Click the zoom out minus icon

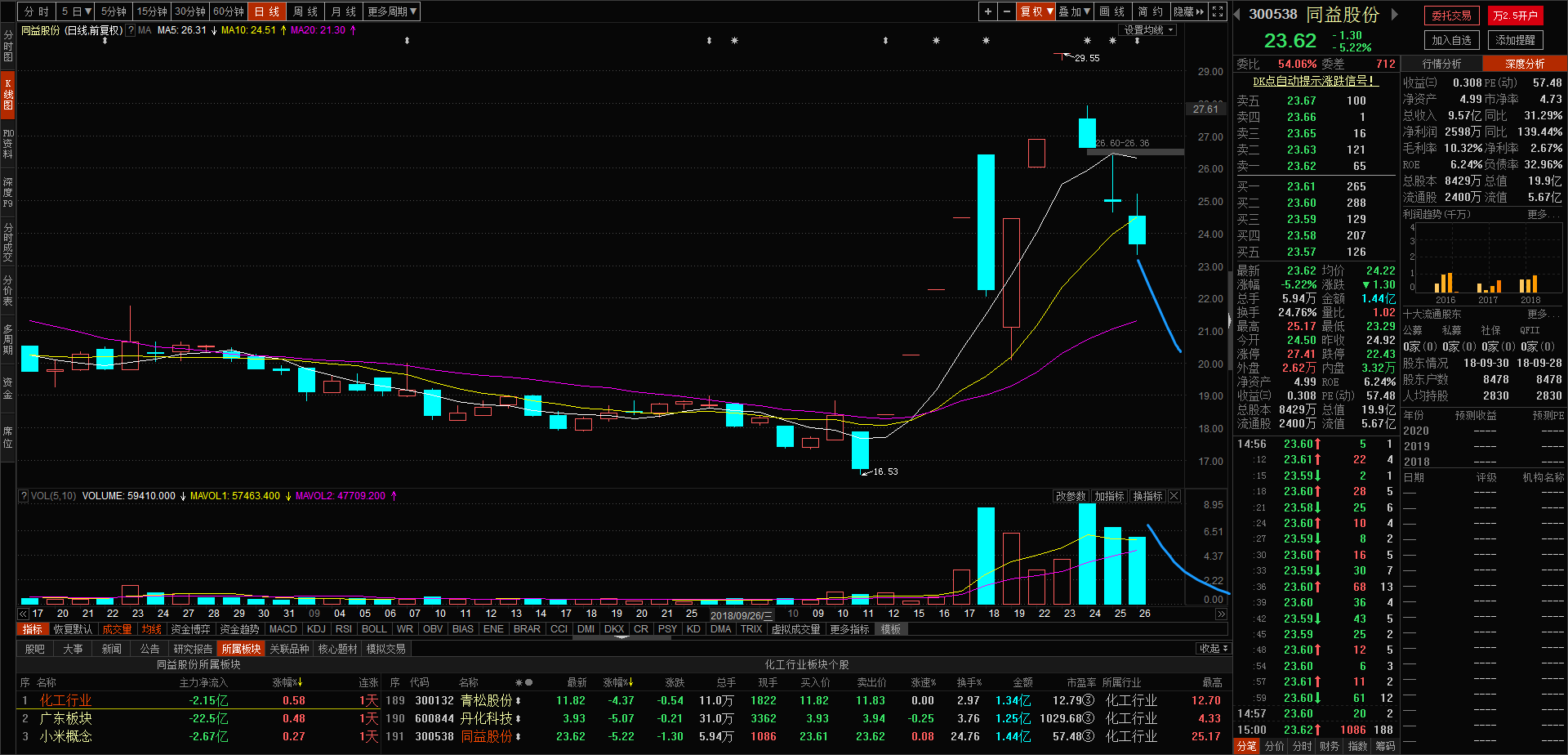coord(1007,11)
